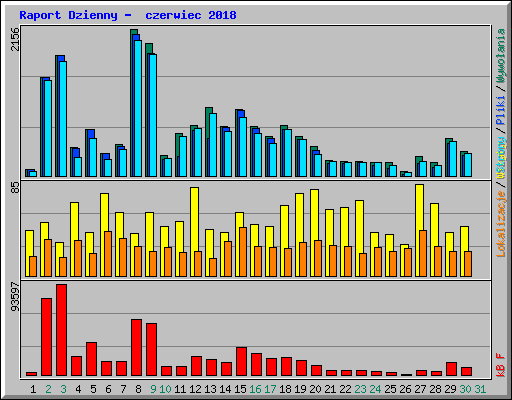The image size is (512, 400).
Task: Click the 93597 scale value on the y-axis
Action: 15,297
